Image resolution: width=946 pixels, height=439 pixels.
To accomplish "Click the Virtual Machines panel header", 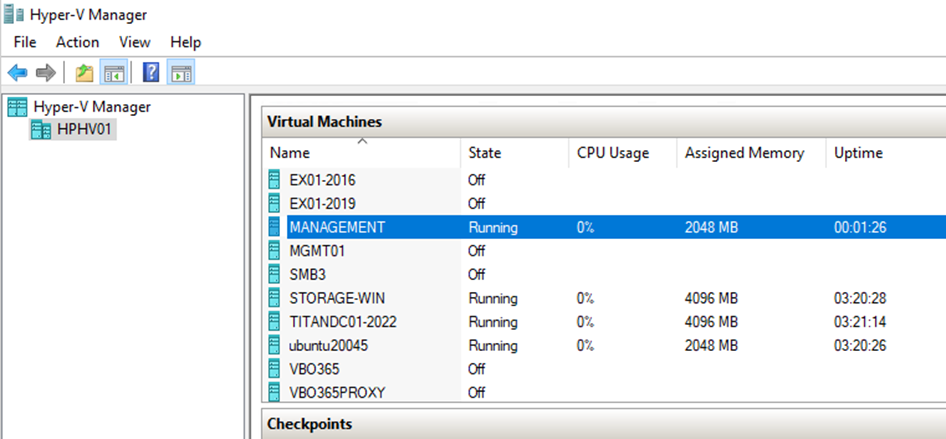I will pyautogui.click(x=604, y=122).
